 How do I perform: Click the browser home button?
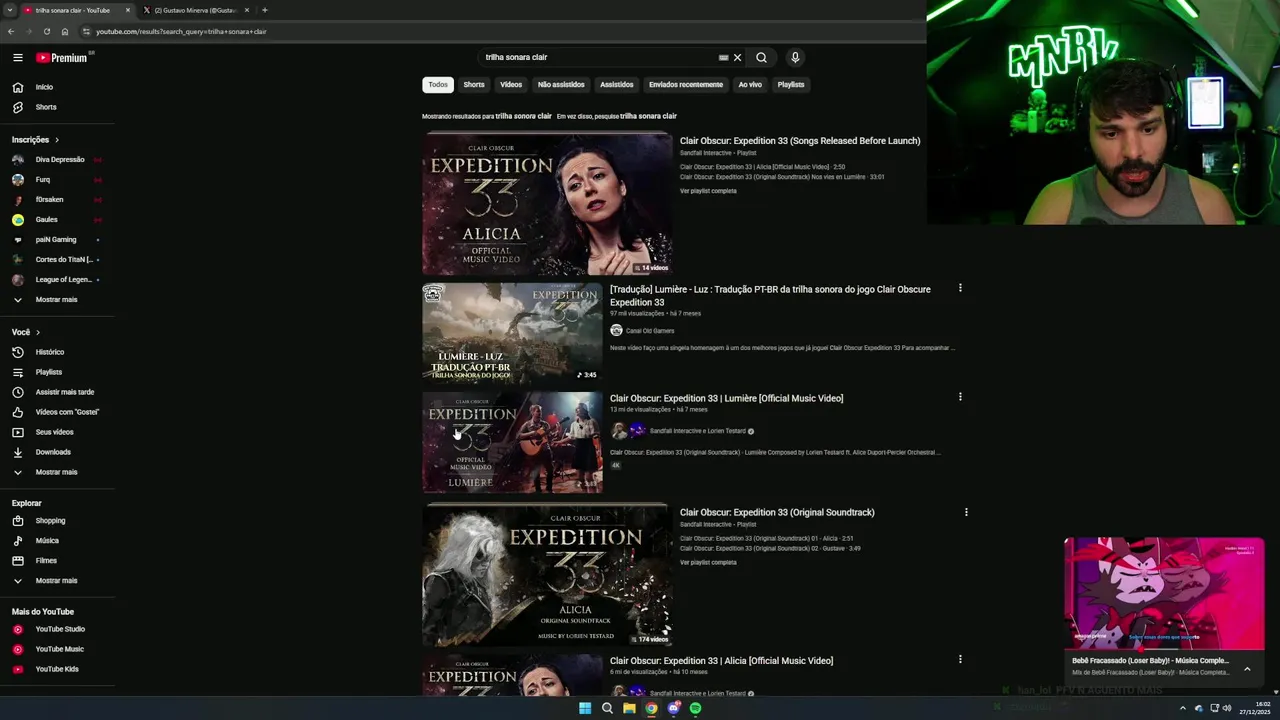65,31
